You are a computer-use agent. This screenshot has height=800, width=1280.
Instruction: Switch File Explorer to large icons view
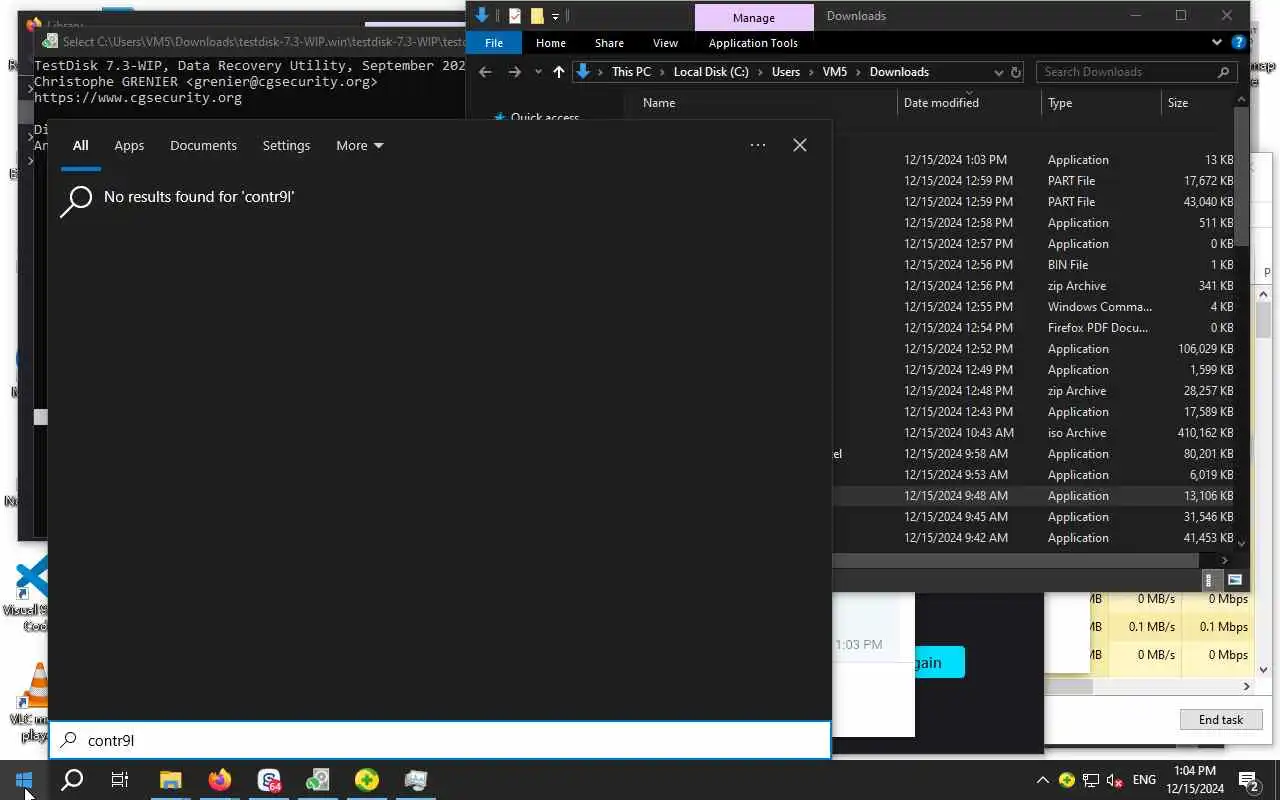pyautogui.click(x=1234, y=580)
